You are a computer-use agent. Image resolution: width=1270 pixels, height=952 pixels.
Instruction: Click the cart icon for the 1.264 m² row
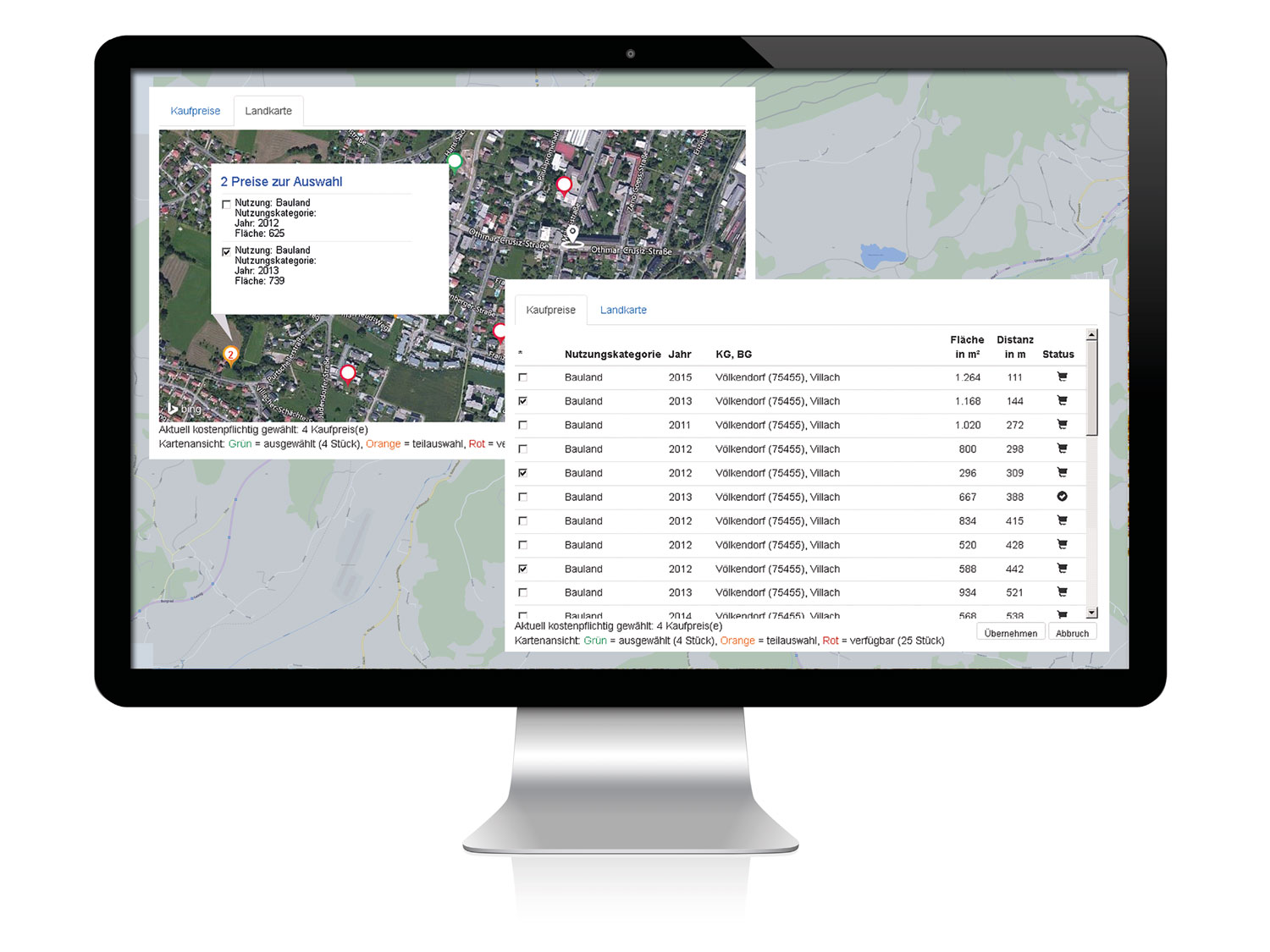[1062, 377]
